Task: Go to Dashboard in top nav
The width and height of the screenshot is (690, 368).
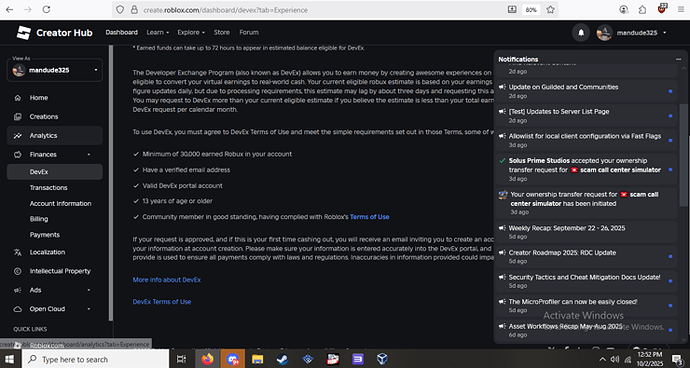Action: tap(121, 33)
